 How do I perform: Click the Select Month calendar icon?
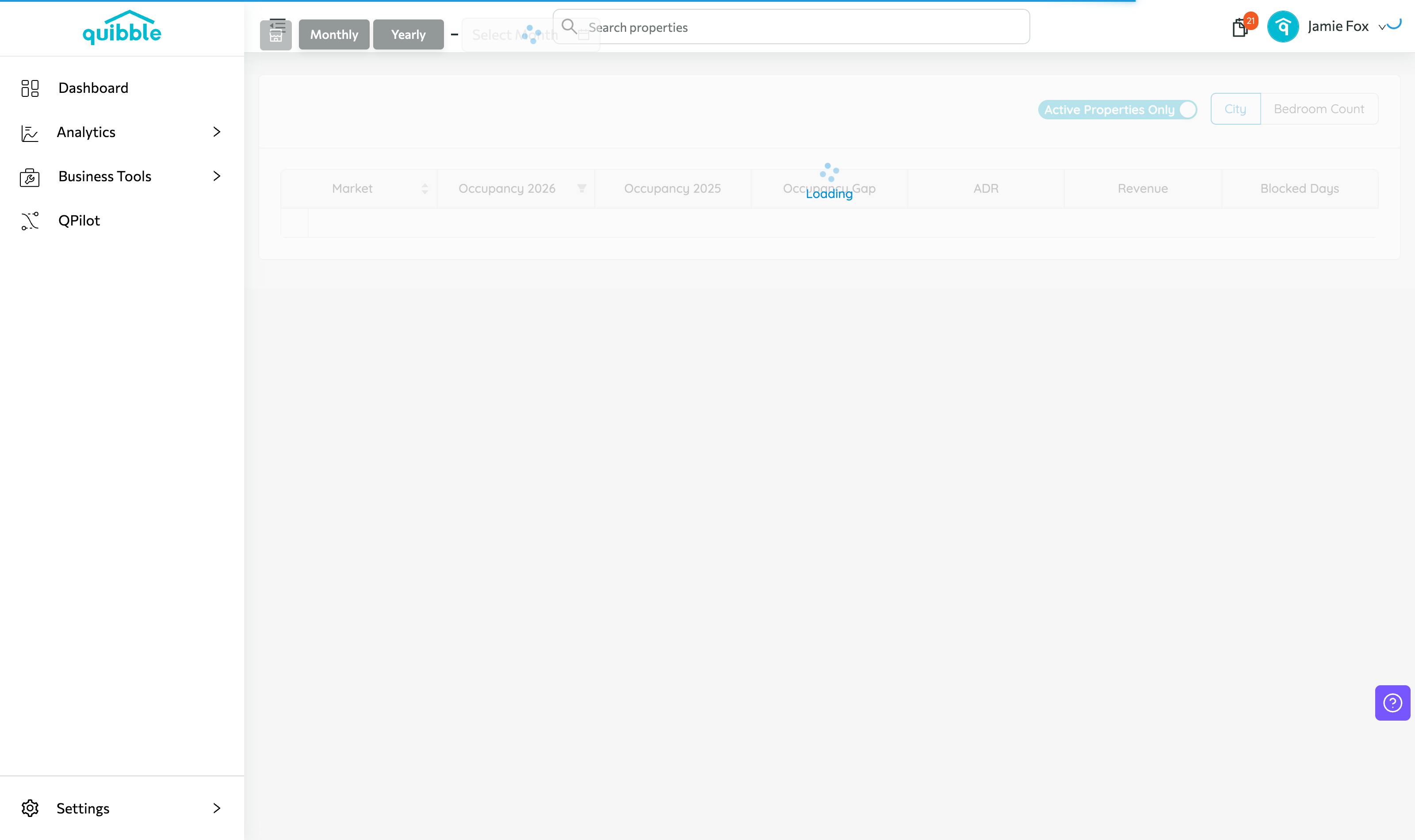tap(584, 35)
